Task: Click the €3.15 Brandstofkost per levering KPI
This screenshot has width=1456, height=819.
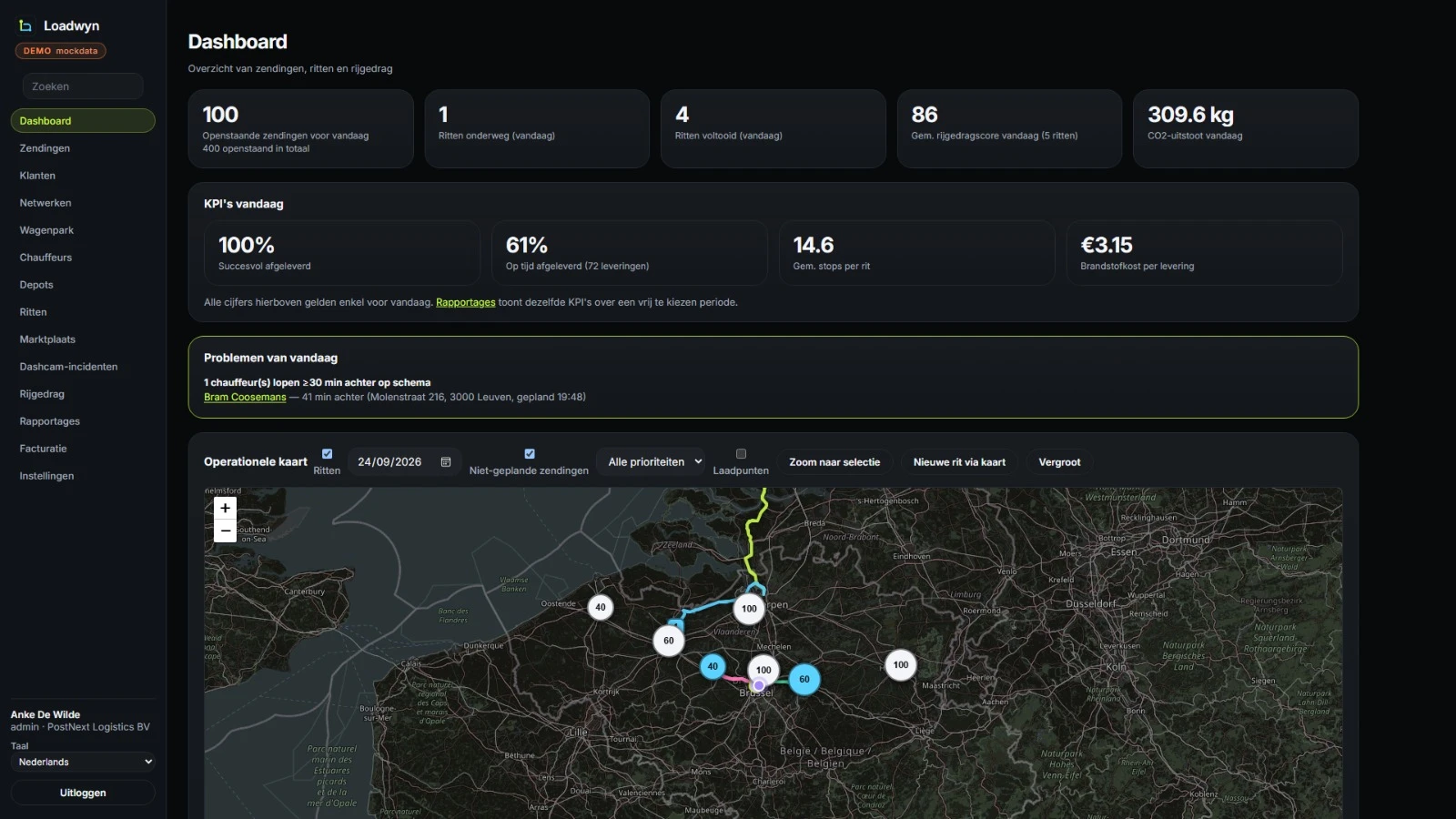Action: point(1204,253)
